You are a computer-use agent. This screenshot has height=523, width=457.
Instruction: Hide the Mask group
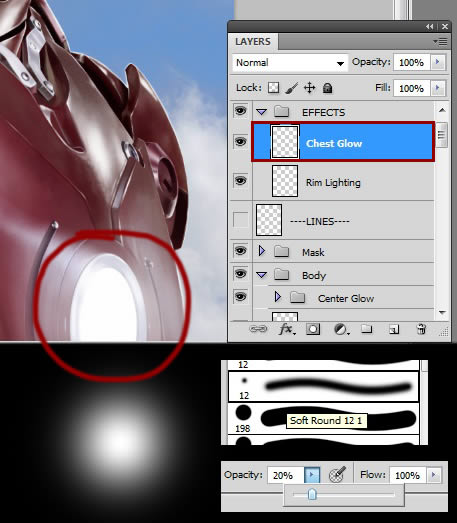click(240, 250)
